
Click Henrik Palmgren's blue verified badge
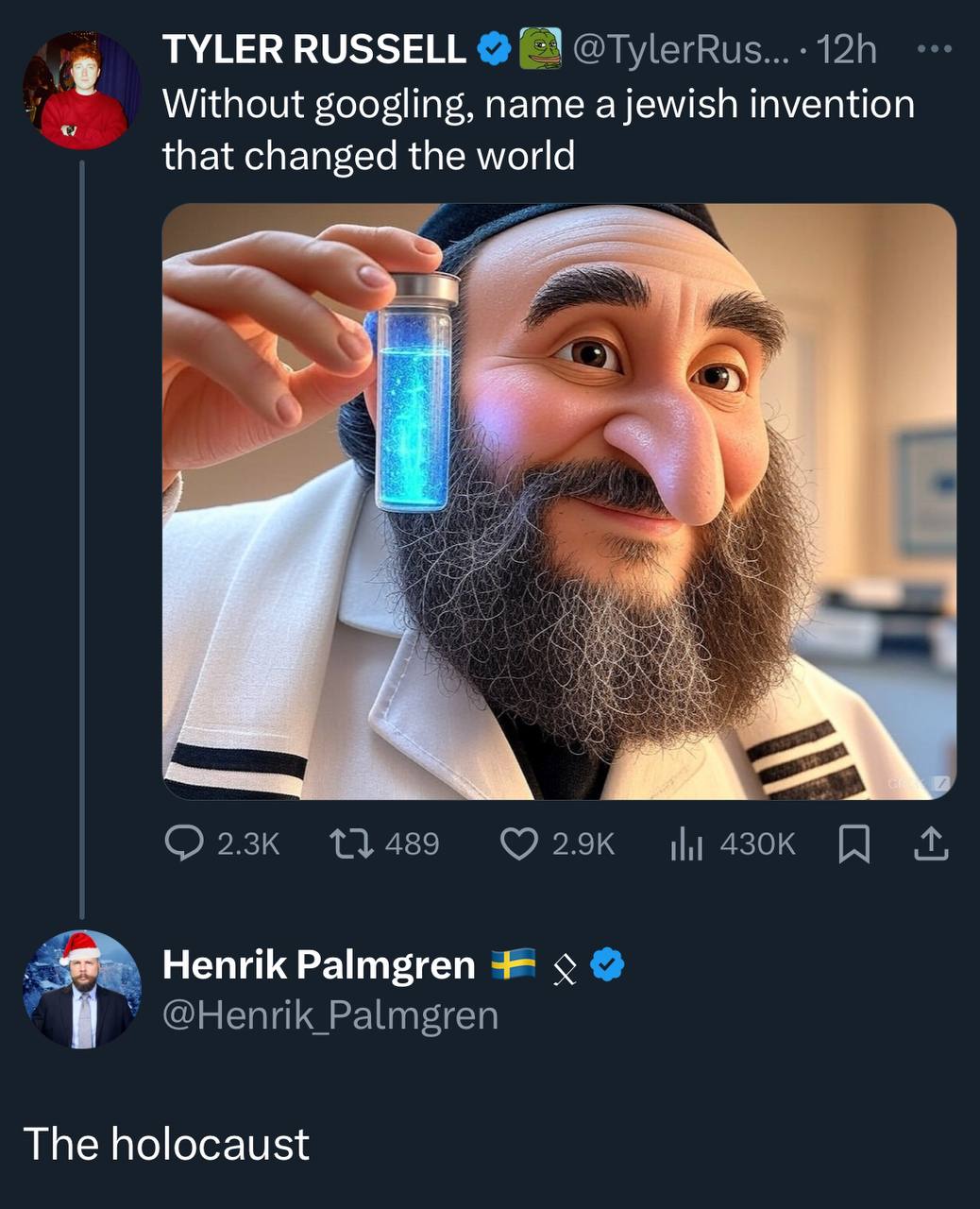pos(606,964)
